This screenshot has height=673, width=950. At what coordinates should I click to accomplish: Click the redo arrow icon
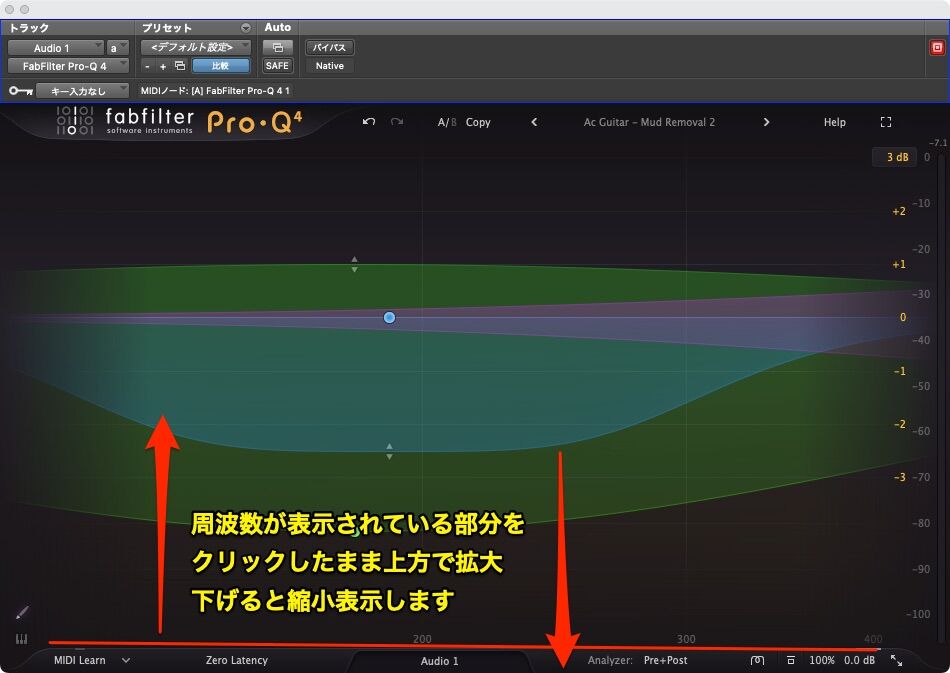pos(397,122)
